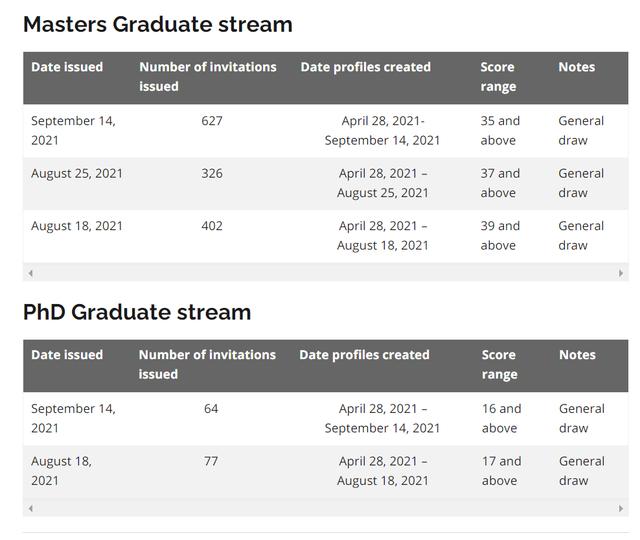Click the left scroll arrow under Masters table

tap(30, 273)
